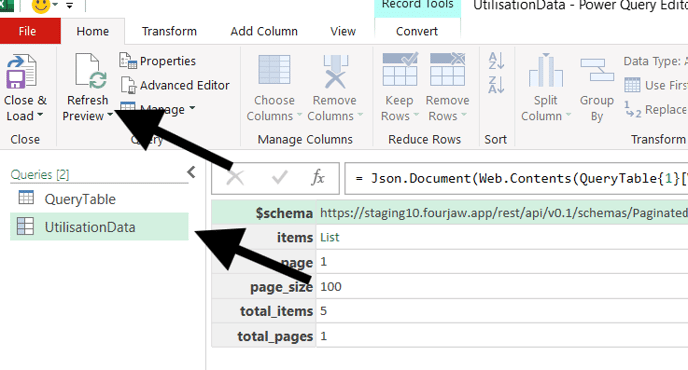Image resolution: width=688 pixels, height=370 pixels.
Task: Open the items List link
Action: (330, 237)
